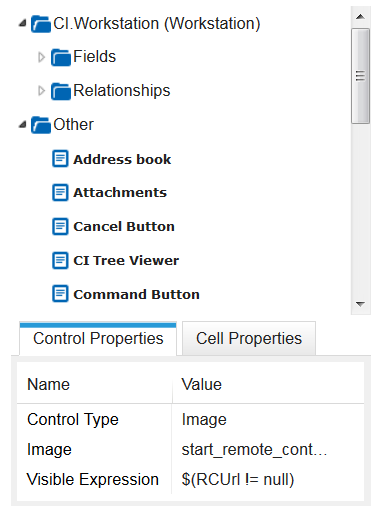Select the Visible Expression value cell
The width and height of the screenshot is (380, 512).
268,479
